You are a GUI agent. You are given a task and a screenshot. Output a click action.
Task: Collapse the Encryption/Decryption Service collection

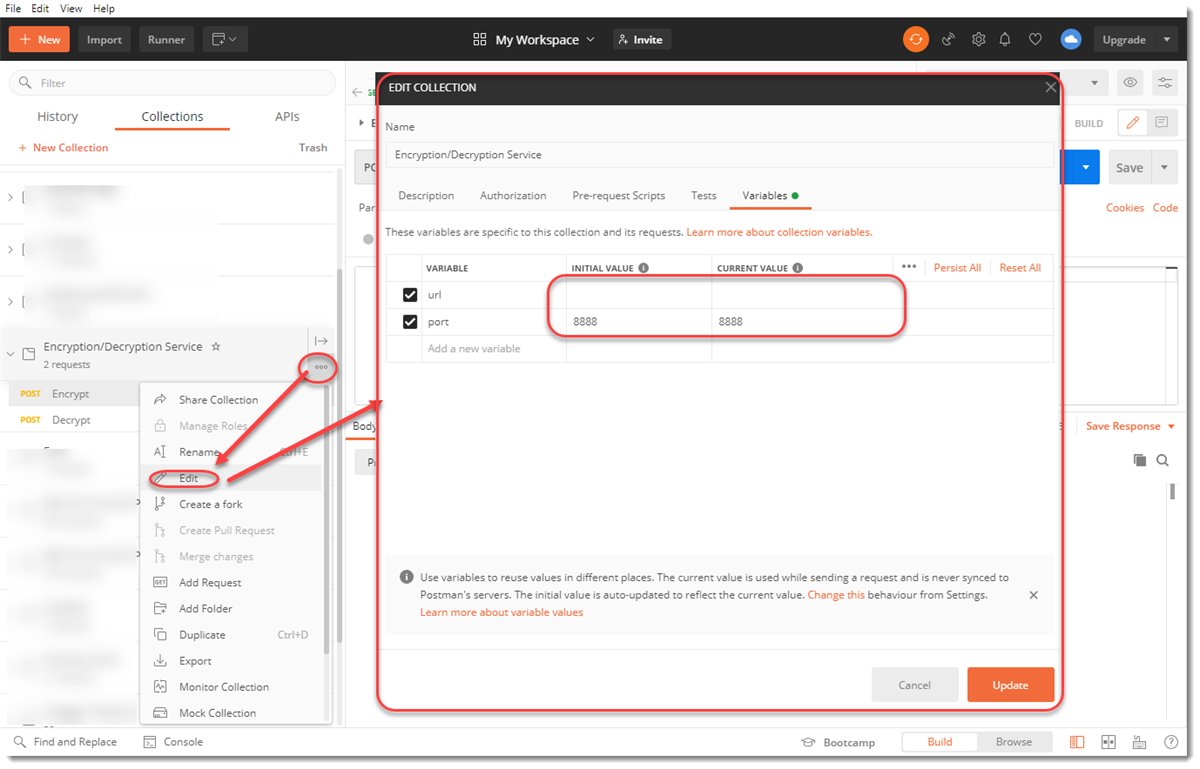11,353
